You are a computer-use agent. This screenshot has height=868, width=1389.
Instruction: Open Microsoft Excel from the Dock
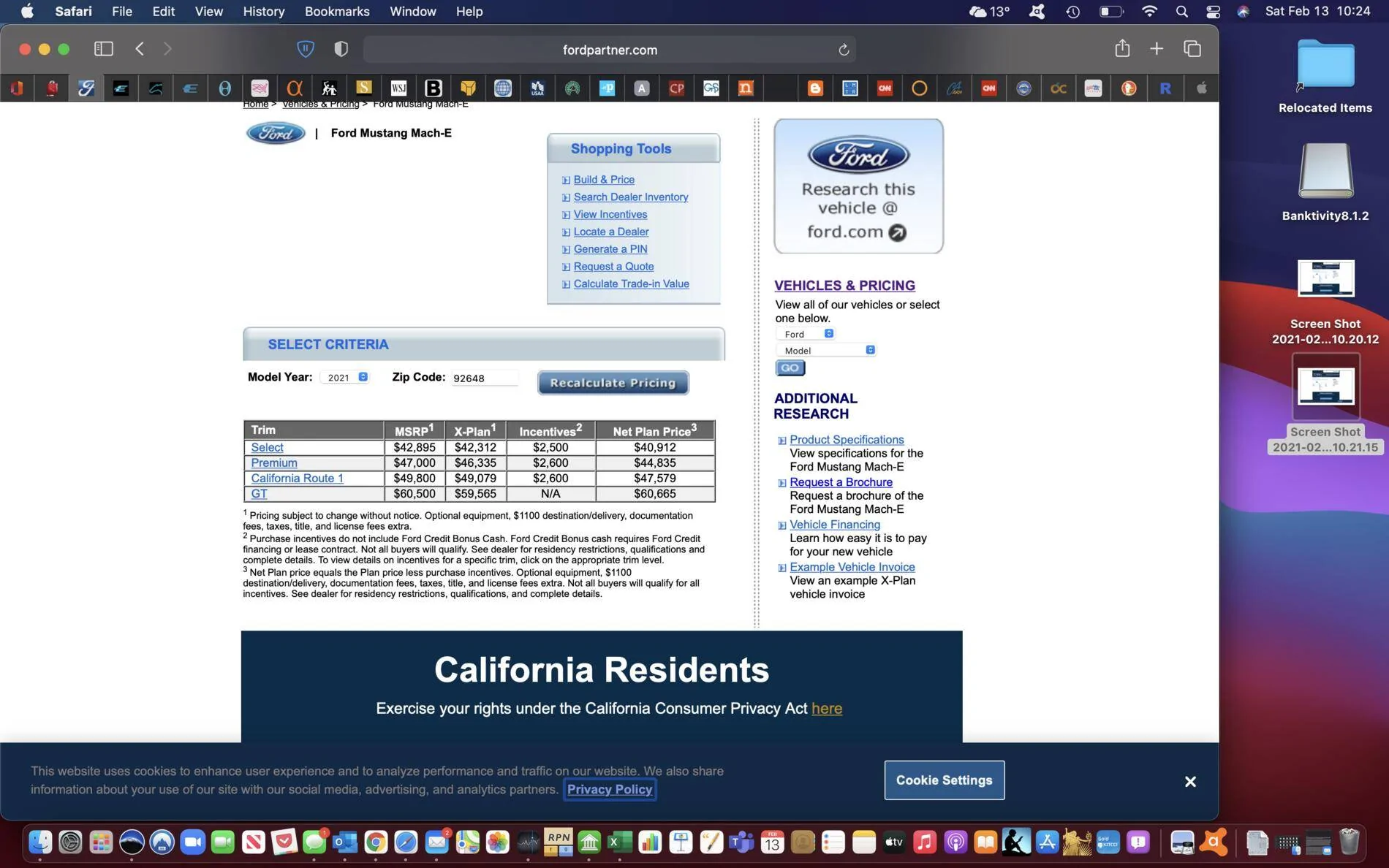(619, 842)
